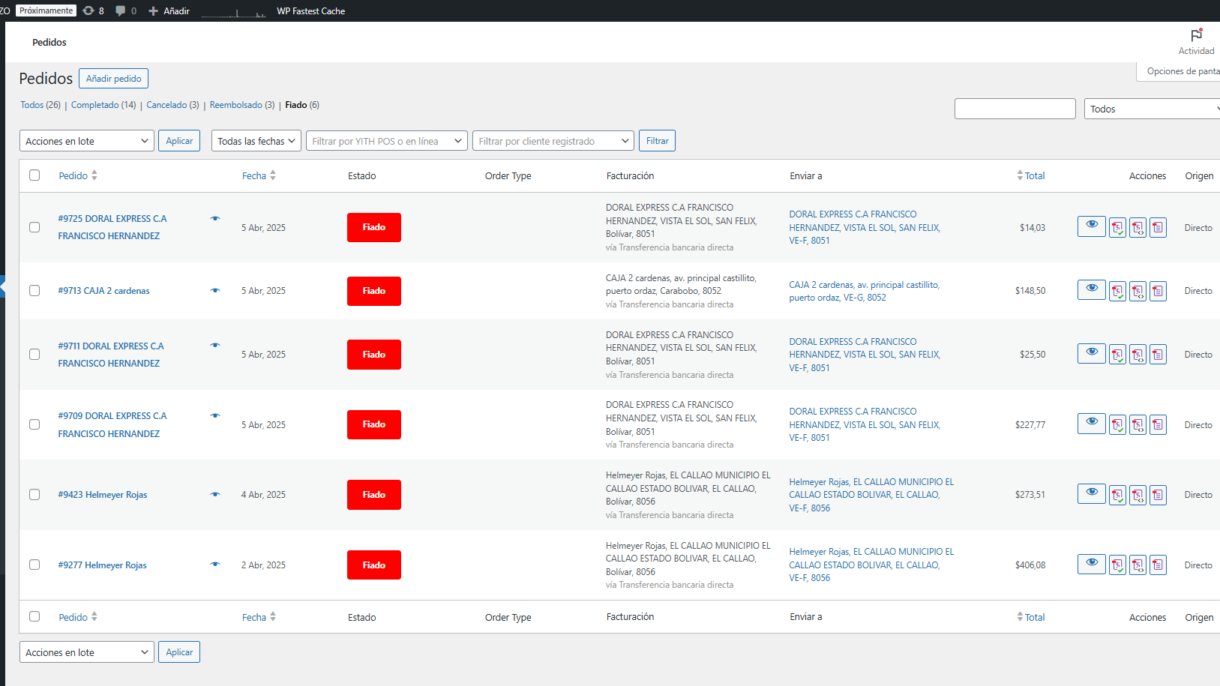Select the Fiado (6) filter

(x=302, y=105)
